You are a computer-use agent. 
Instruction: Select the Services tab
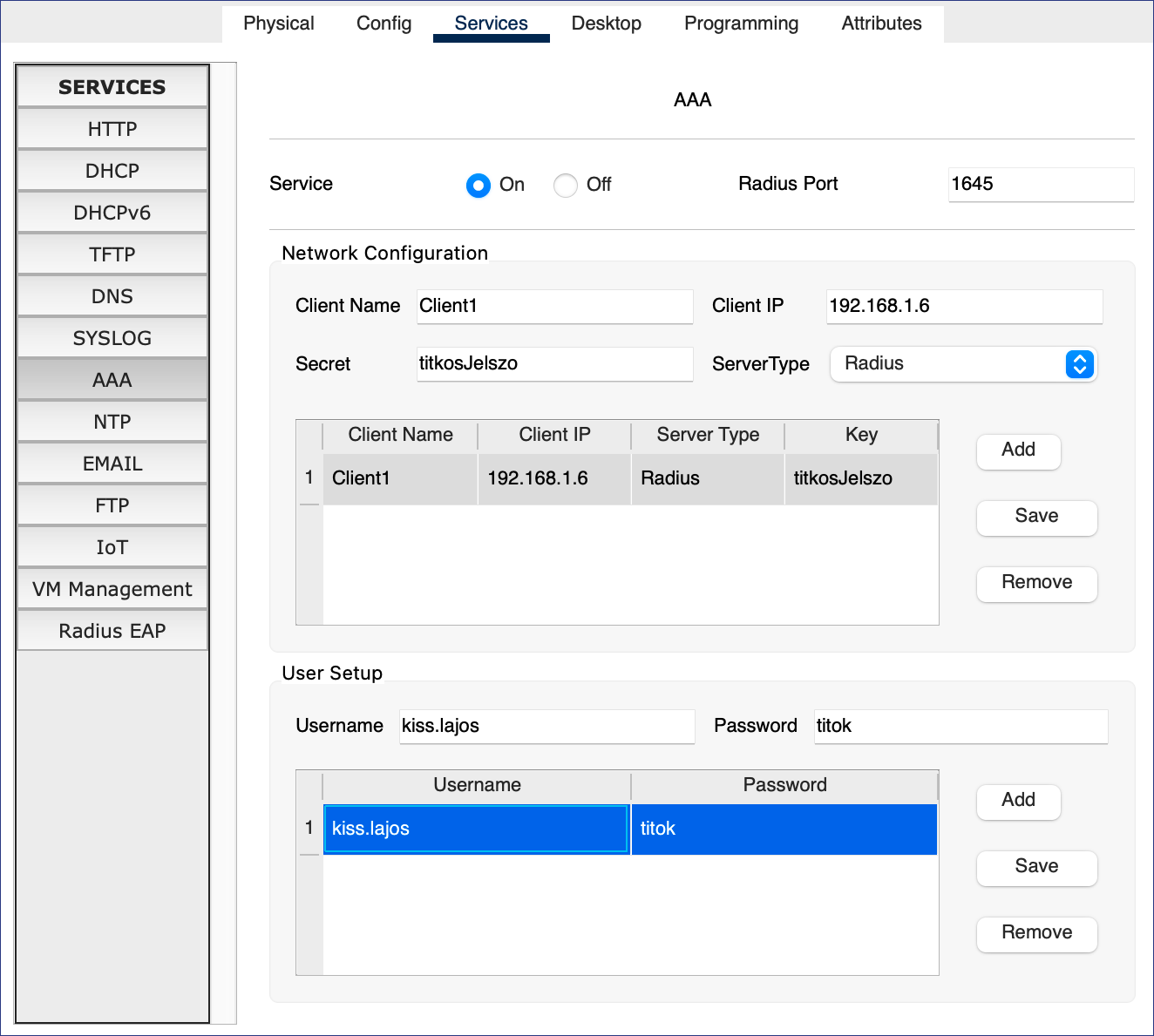tap(492, 24)
